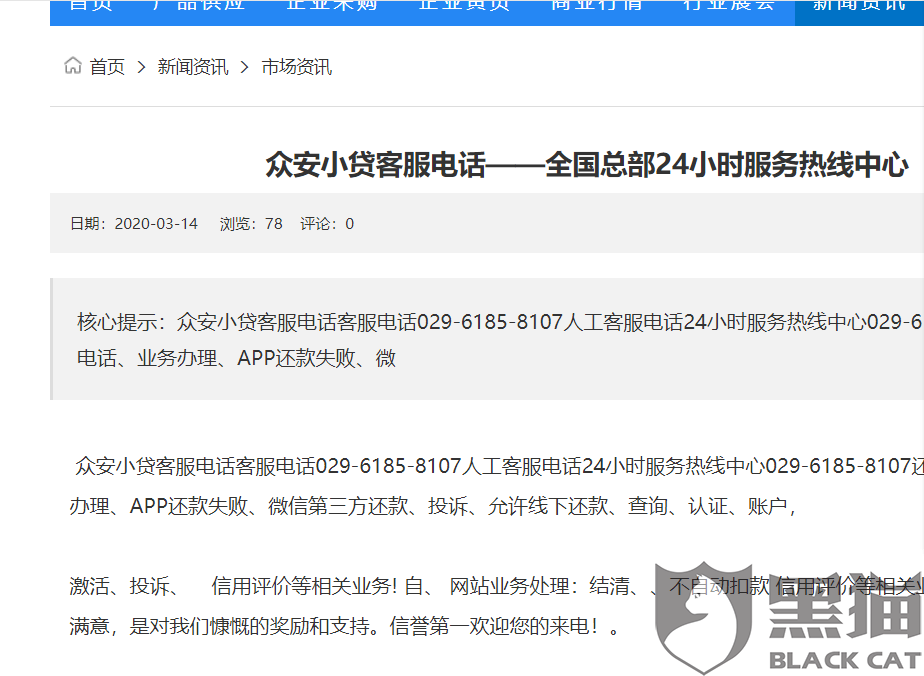Select 商业行情 in the navigation bar
Viewport: 924px width, 676px height.
tap(596, 6)
